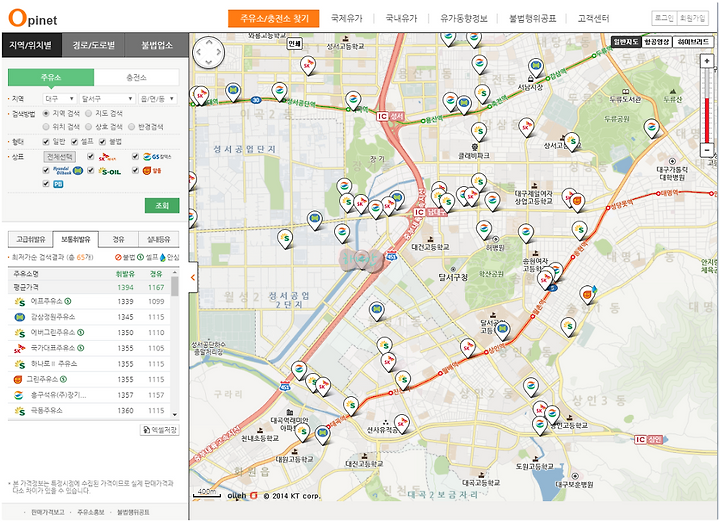This screenshot has width=720, height=522.
Task: Click the 성서 IC marker on the map
Action: coord(390,117)
